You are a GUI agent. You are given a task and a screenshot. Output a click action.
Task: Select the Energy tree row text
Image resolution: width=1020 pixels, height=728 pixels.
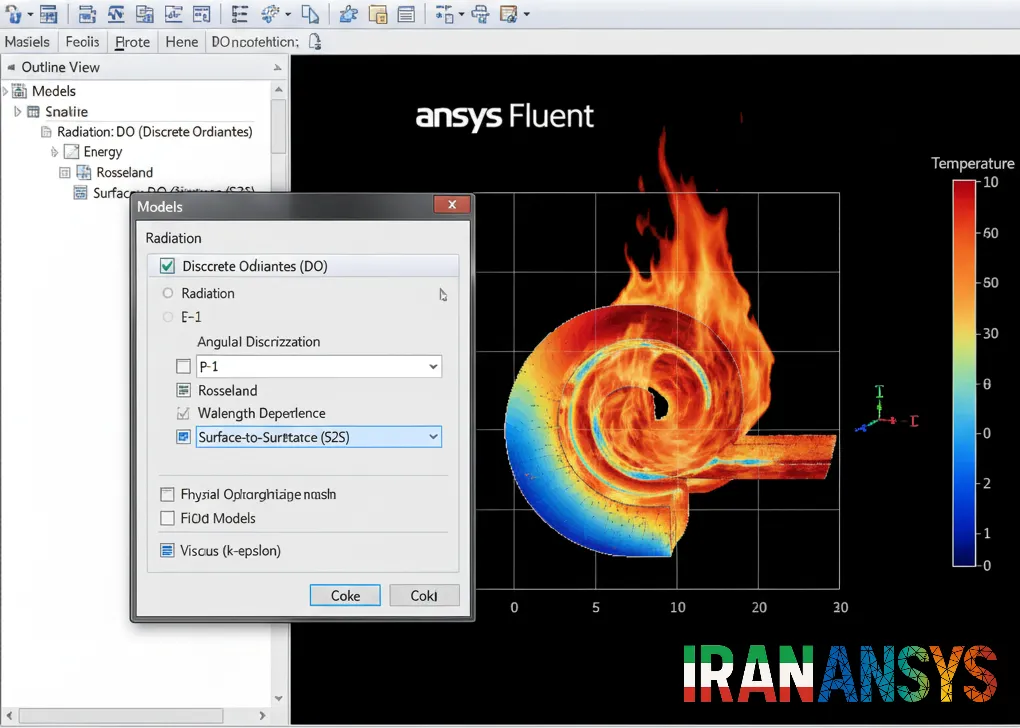click(x=103, y=152)
